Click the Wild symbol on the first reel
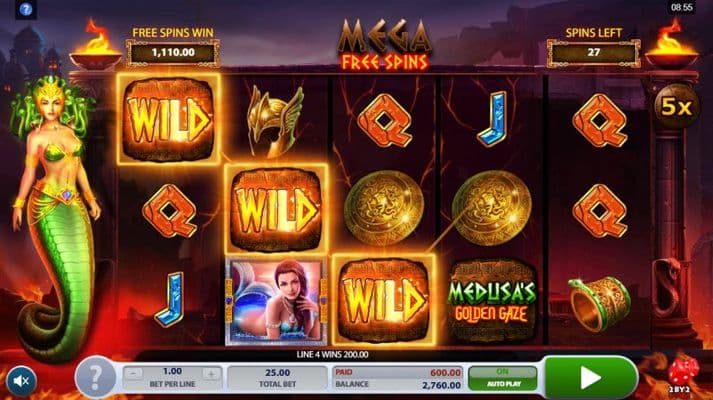713x400 pixels. (168, 120)
